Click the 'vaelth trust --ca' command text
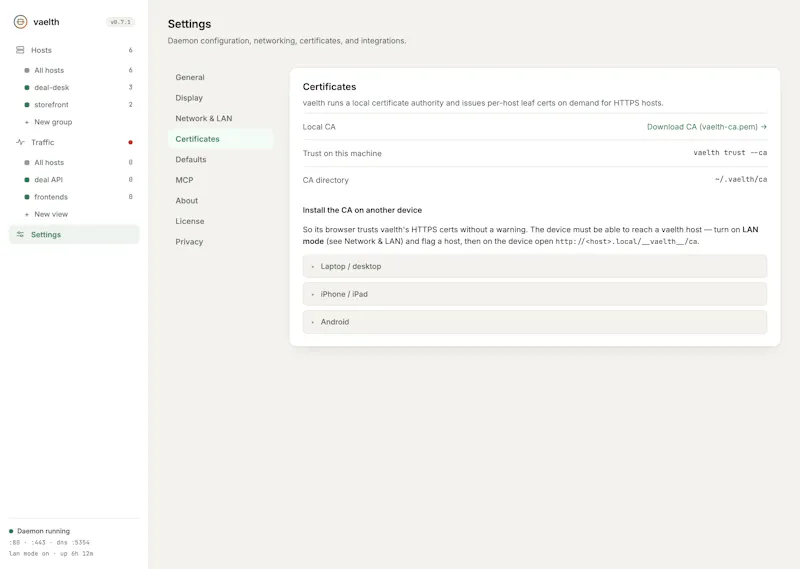Screen dimensions: 800x569 pos(730,153)
